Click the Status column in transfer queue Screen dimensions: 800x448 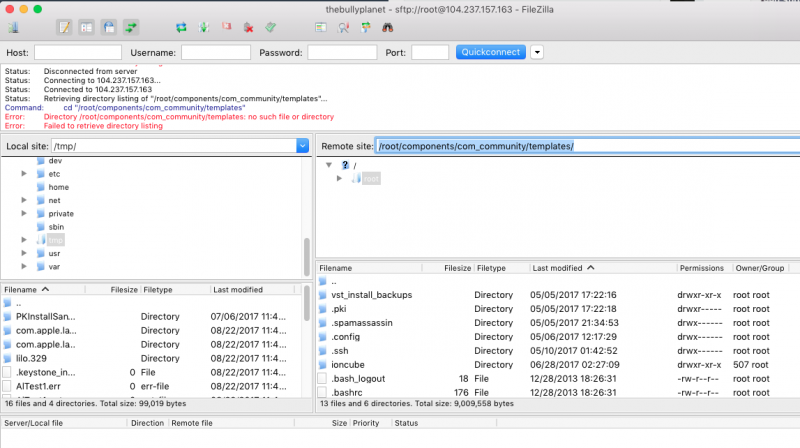pos(444,423)
